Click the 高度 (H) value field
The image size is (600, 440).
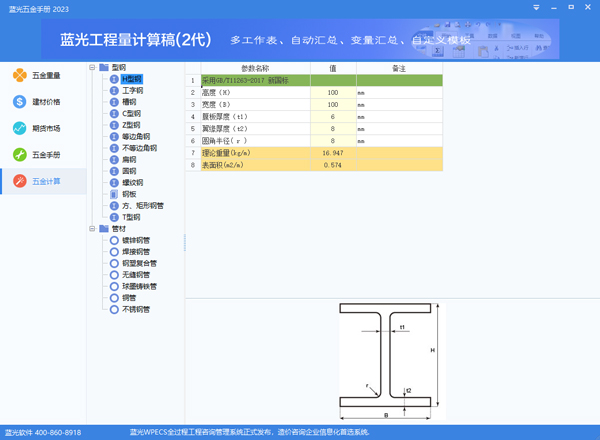coord(332,92)
